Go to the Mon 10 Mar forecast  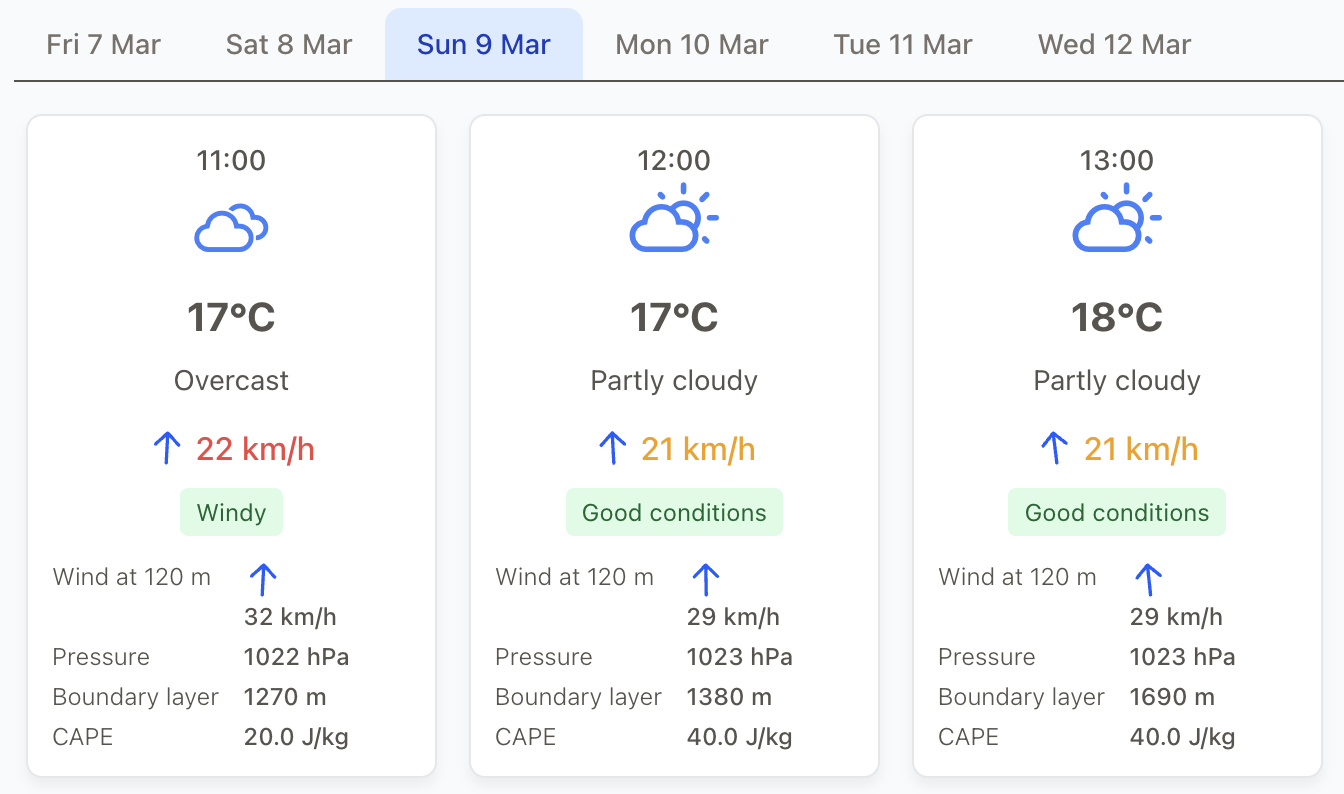[692, 45]
